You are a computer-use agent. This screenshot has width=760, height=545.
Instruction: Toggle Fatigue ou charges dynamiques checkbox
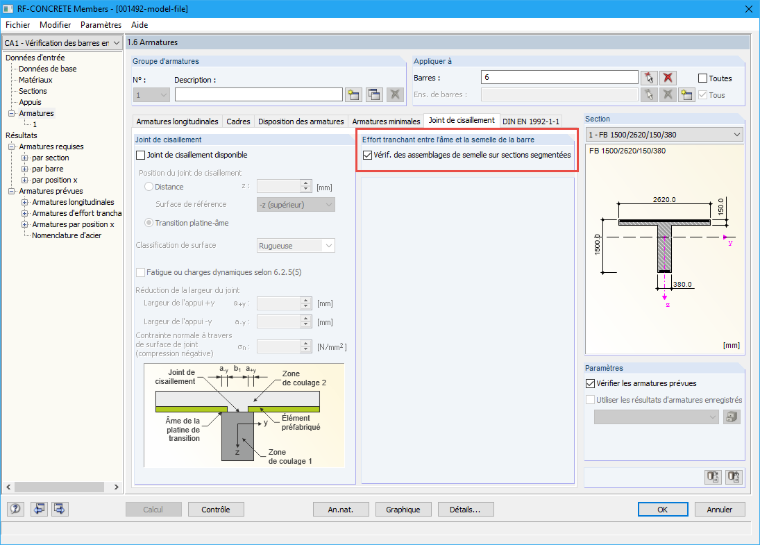(141, 272)
